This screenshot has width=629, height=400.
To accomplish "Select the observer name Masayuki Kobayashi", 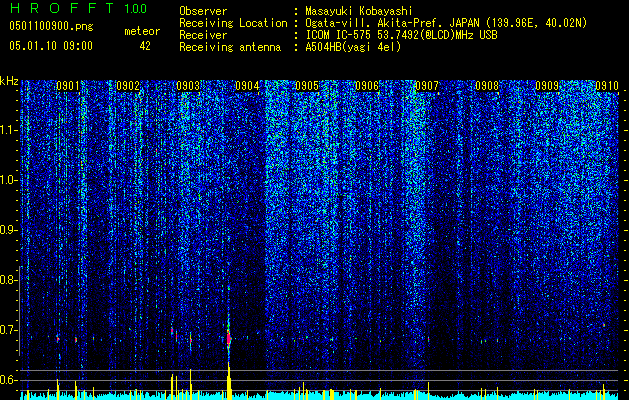I will pos(359,11).
